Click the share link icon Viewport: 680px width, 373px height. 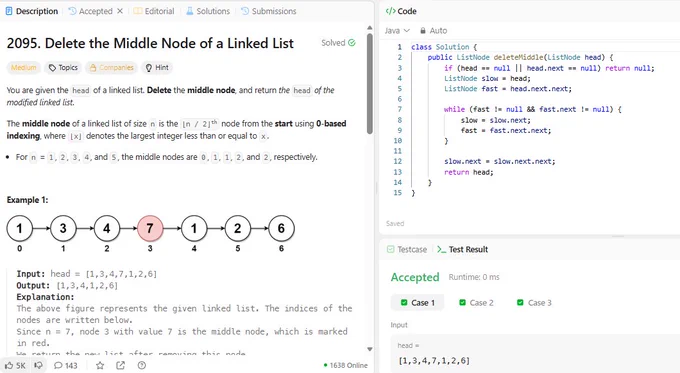pyautogui.click(x=121, y=366)
